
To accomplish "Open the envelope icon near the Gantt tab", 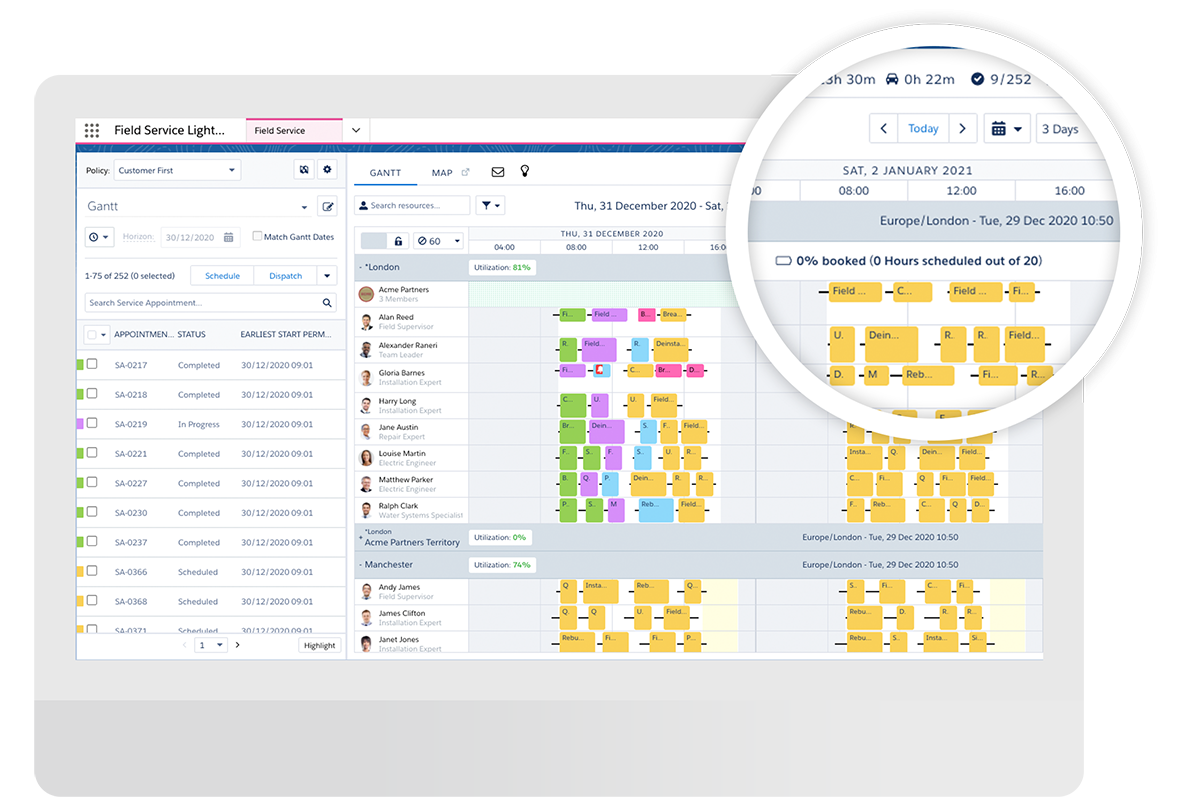I will tap(498, 172).
